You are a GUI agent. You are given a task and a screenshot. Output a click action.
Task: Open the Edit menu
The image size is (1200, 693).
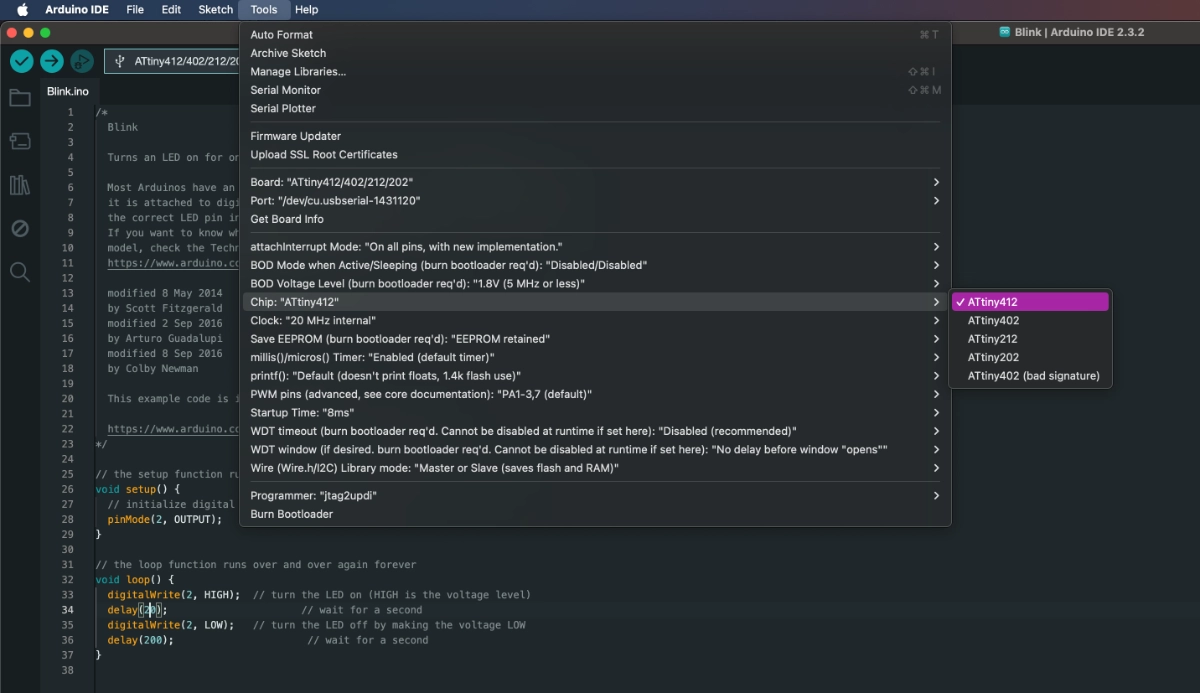click(171, 9)
